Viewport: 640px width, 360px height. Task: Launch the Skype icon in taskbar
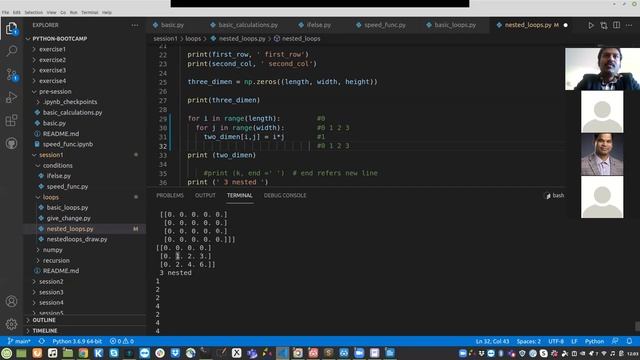click(x=114, y=353)
